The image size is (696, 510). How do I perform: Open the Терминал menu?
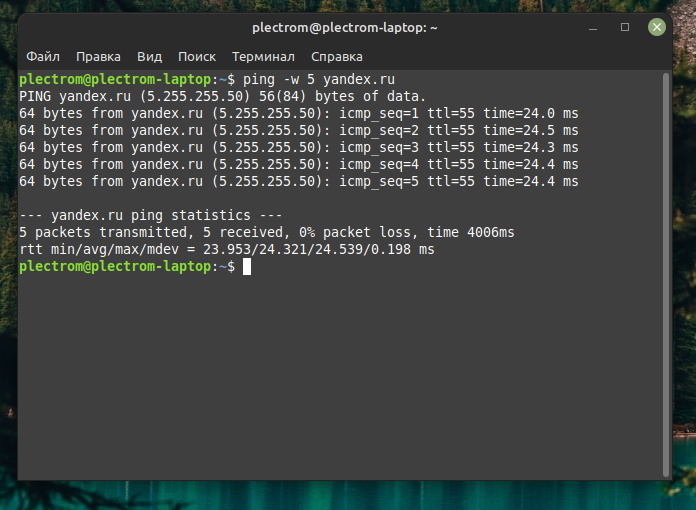coord(263,57)
